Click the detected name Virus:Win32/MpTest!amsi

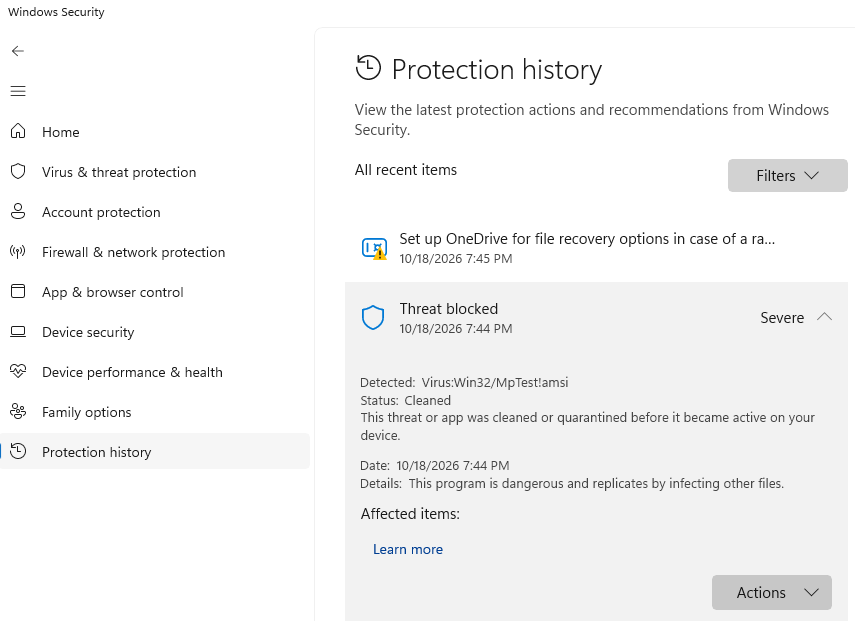click(x=495, y=383)
